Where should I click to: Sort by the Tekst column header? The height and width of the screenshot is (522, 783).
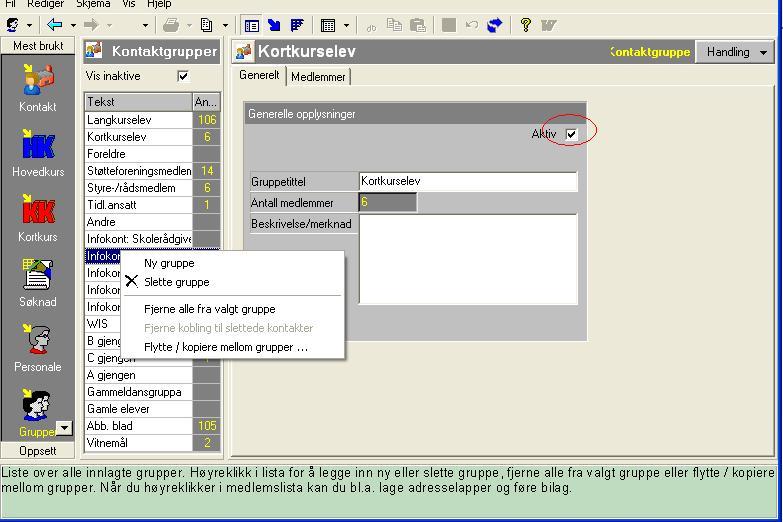pyautogui.click(x=139, y=101)
